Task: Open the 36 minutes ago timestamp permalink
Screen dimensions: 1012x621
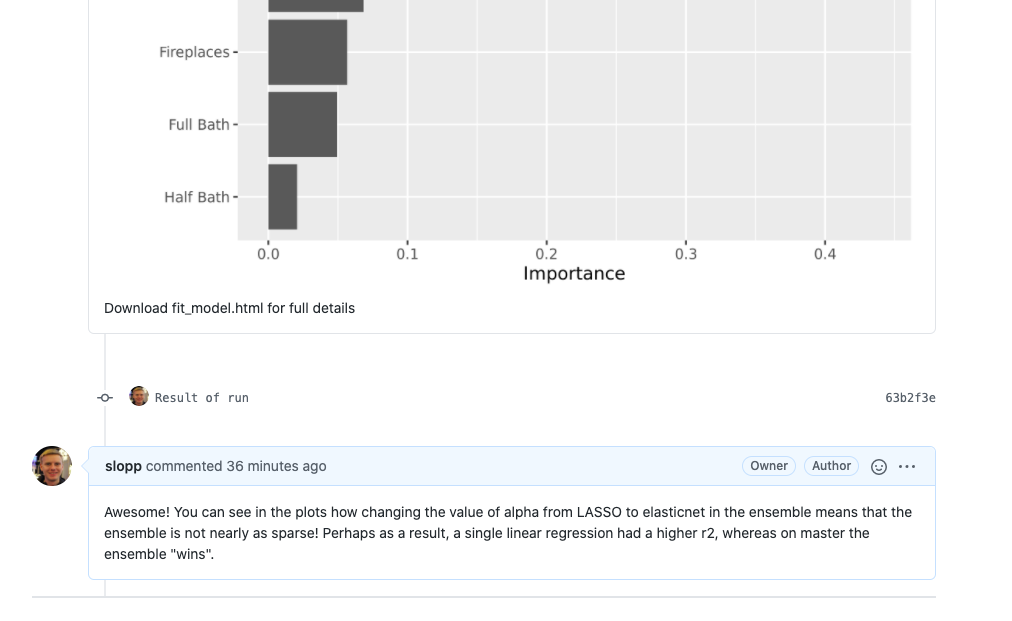Action: pyautogui.click(x=276, y=466)
